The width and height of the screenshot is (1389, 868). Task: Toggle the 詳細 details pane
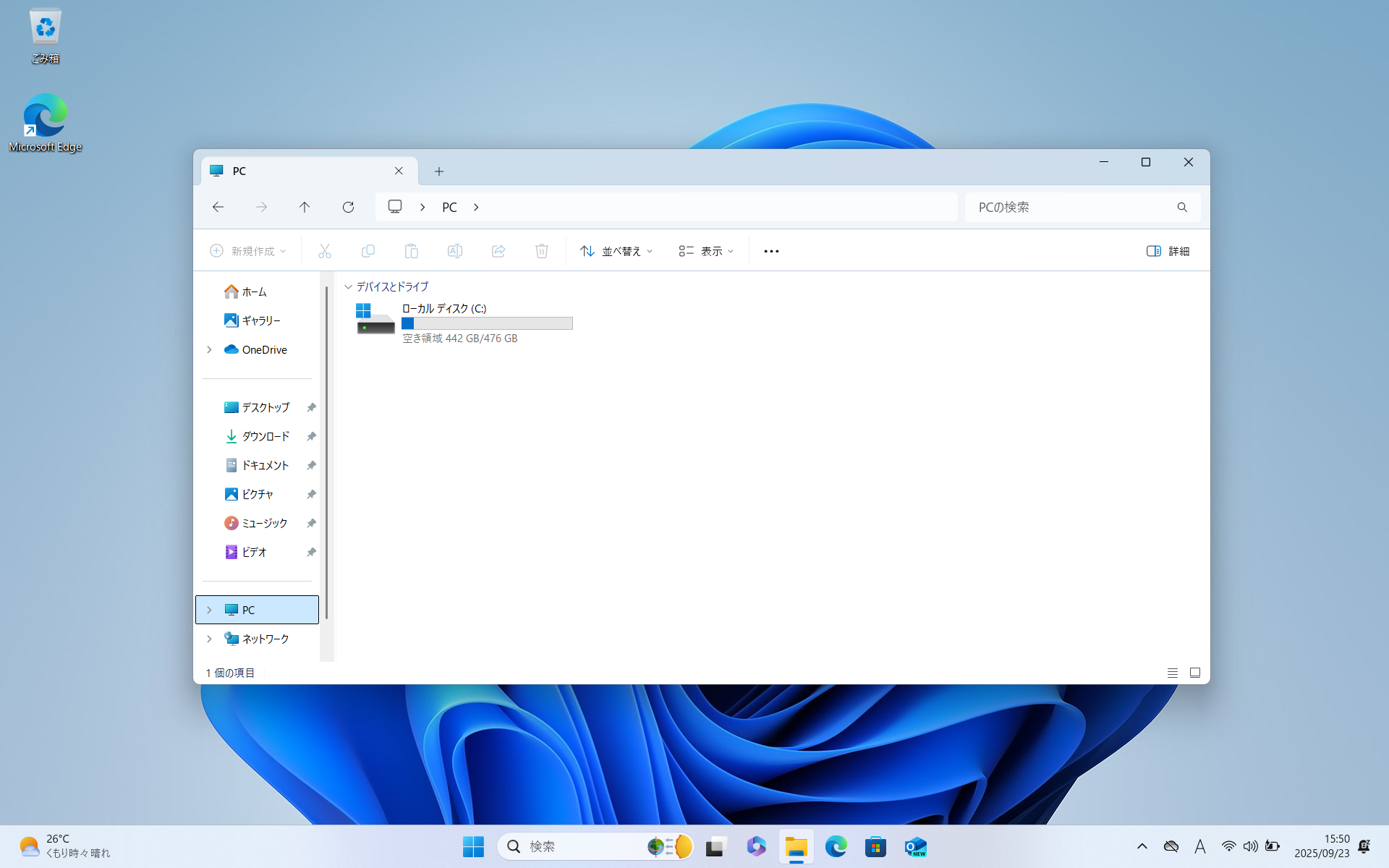[1168, 251]
